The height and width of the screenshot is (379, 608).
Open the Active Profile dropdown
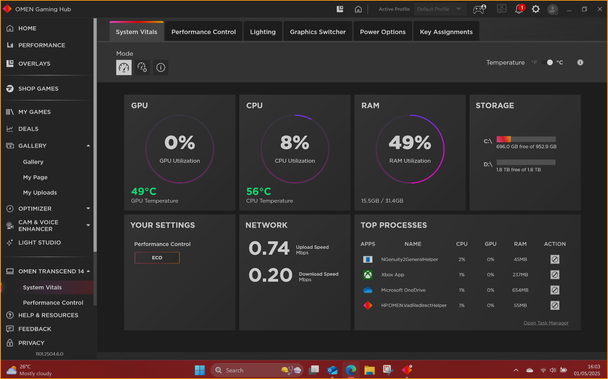[x=439, y=9]
